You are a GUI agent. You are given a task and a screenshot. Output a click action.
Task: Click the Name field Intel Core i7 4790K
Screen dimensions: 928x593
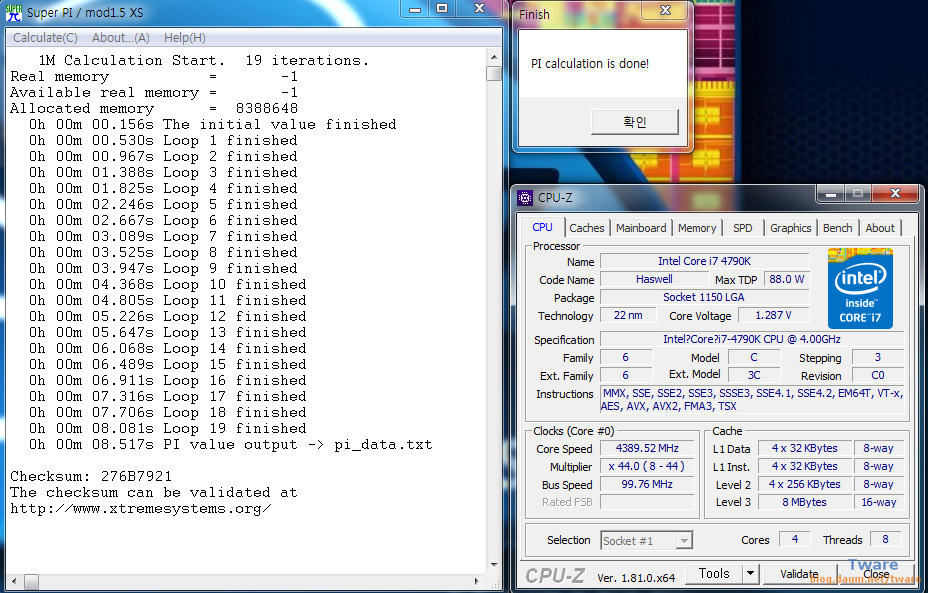(x=704, y=261)
